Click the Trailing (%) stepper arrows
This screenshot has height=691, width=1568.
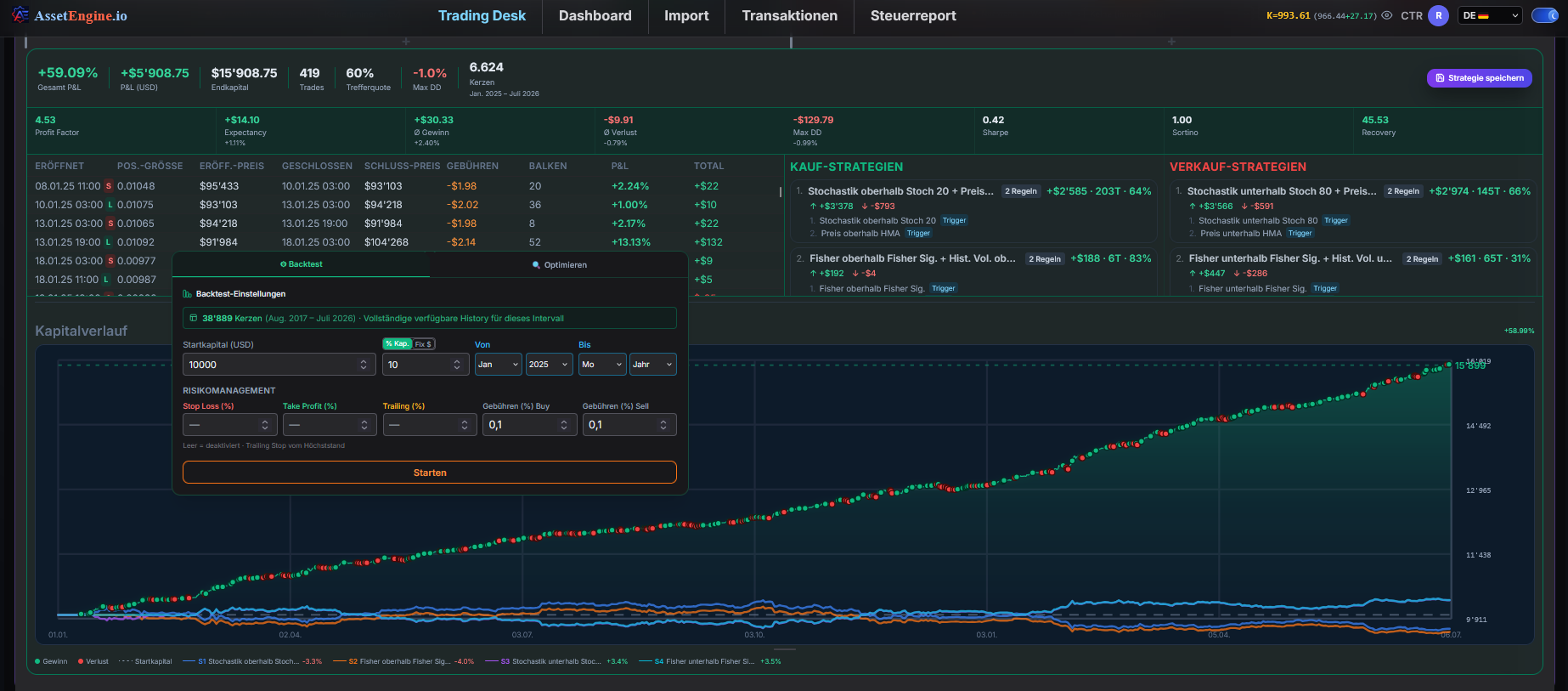point(465,425)
